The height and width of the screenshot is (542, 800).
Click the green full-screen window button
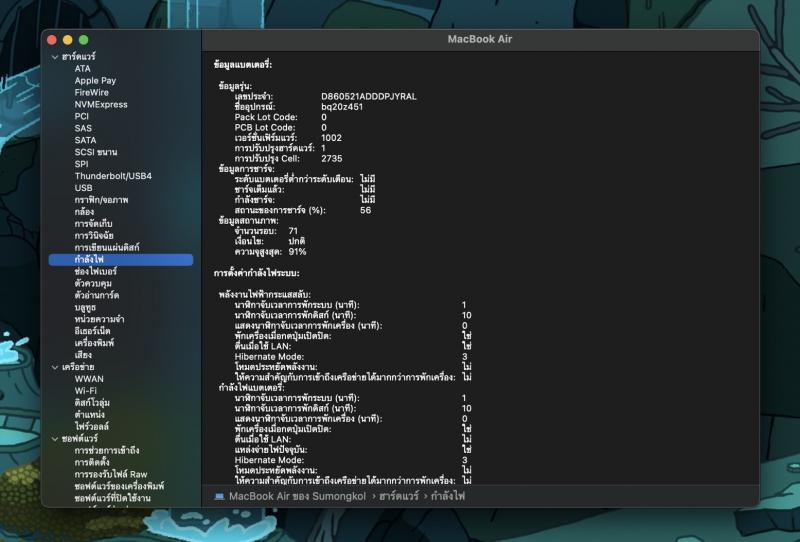[83, 39]
